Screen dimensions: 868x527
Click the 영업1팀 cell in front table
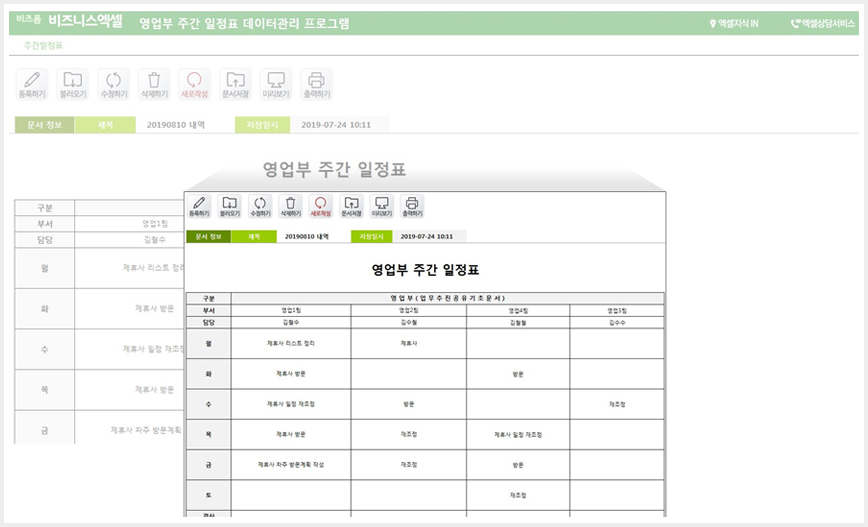(x=291, y=311)
